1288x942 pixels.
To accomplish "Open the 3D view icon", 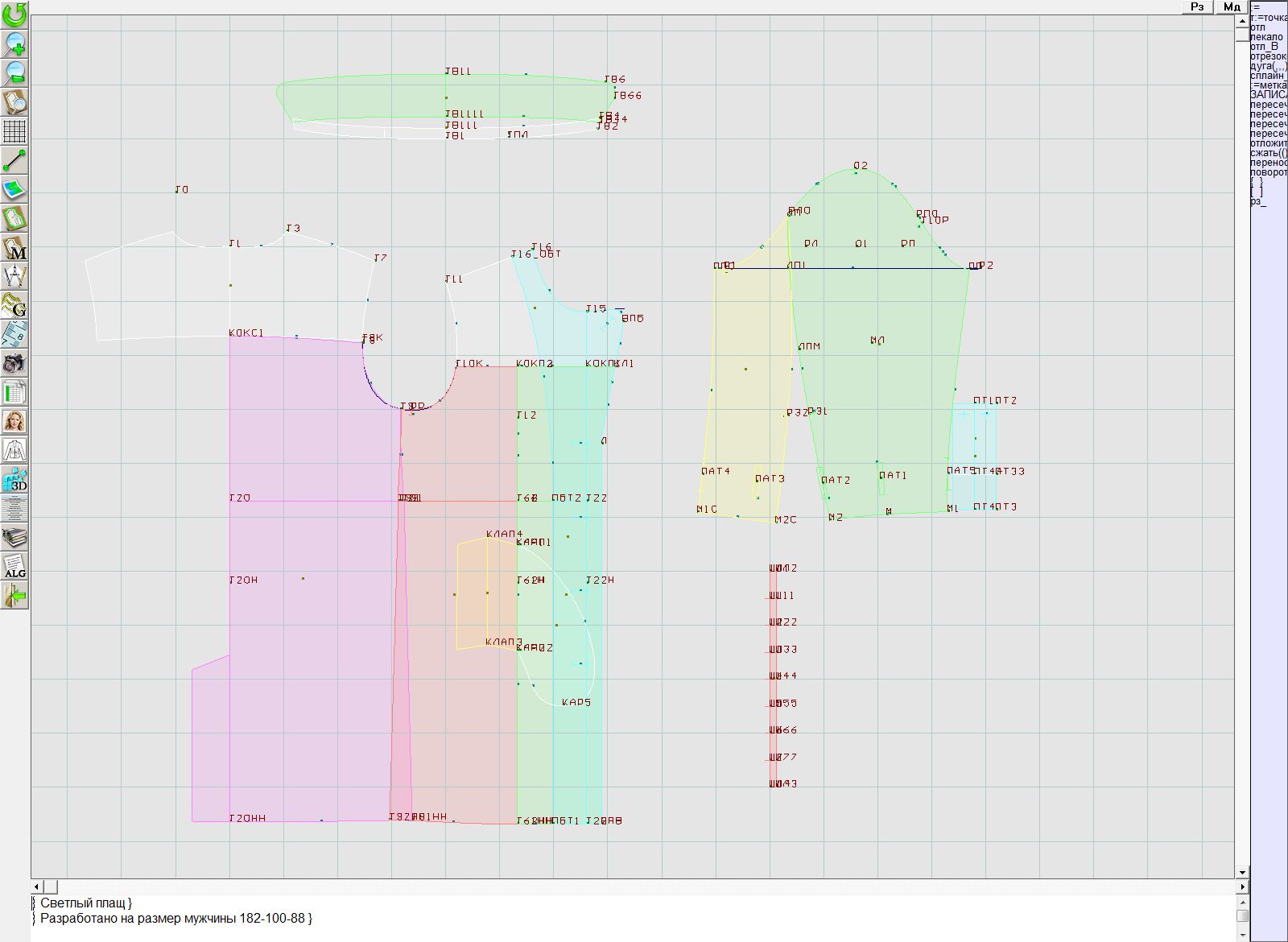I will coord(14,480).
